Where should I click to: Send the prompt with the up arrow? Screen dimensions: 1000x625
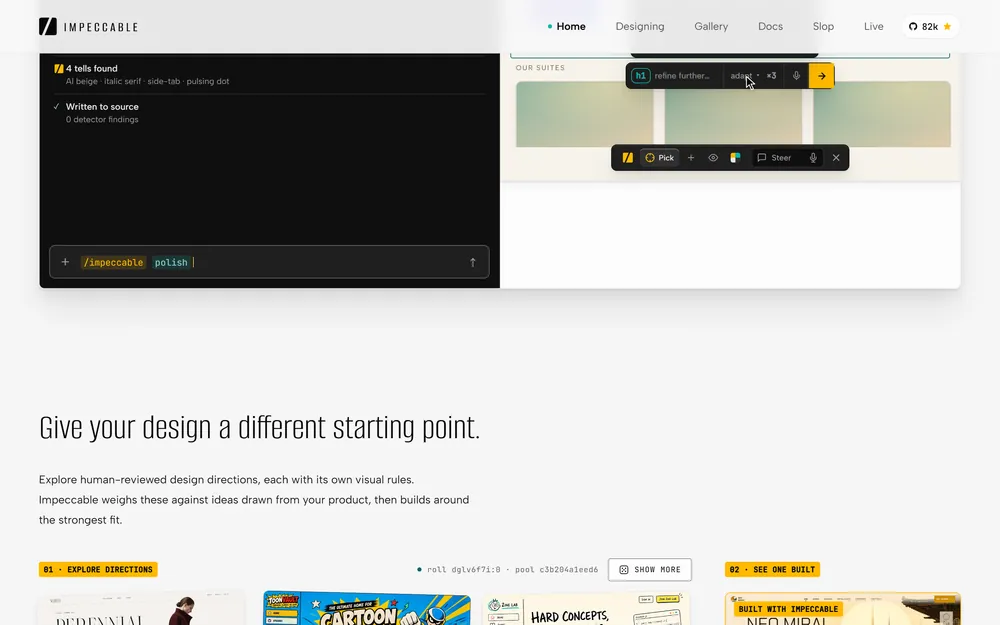coord(473,262)
